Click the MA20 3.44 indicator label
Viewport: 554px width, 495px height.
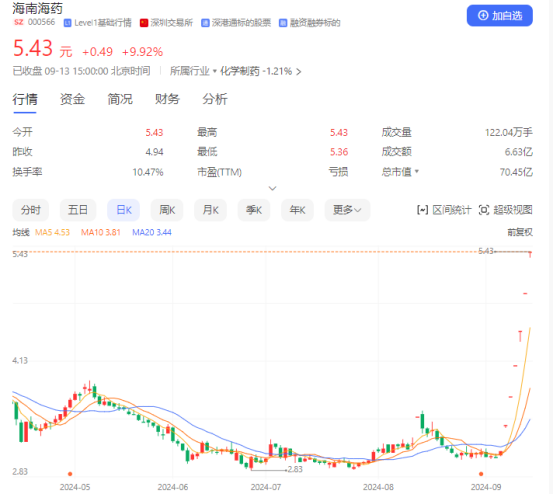tap(152, 232)
